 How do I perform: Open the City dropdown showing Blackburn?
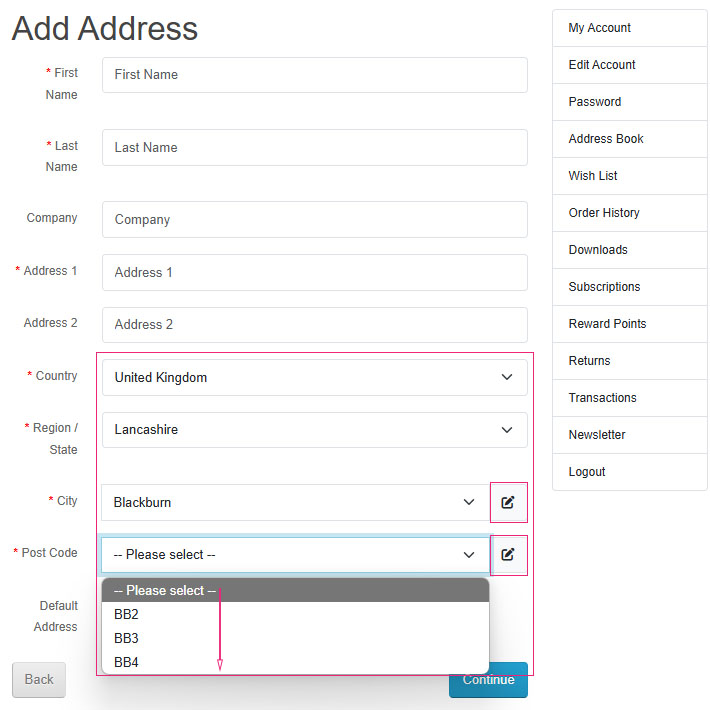[x=294, y=502]
